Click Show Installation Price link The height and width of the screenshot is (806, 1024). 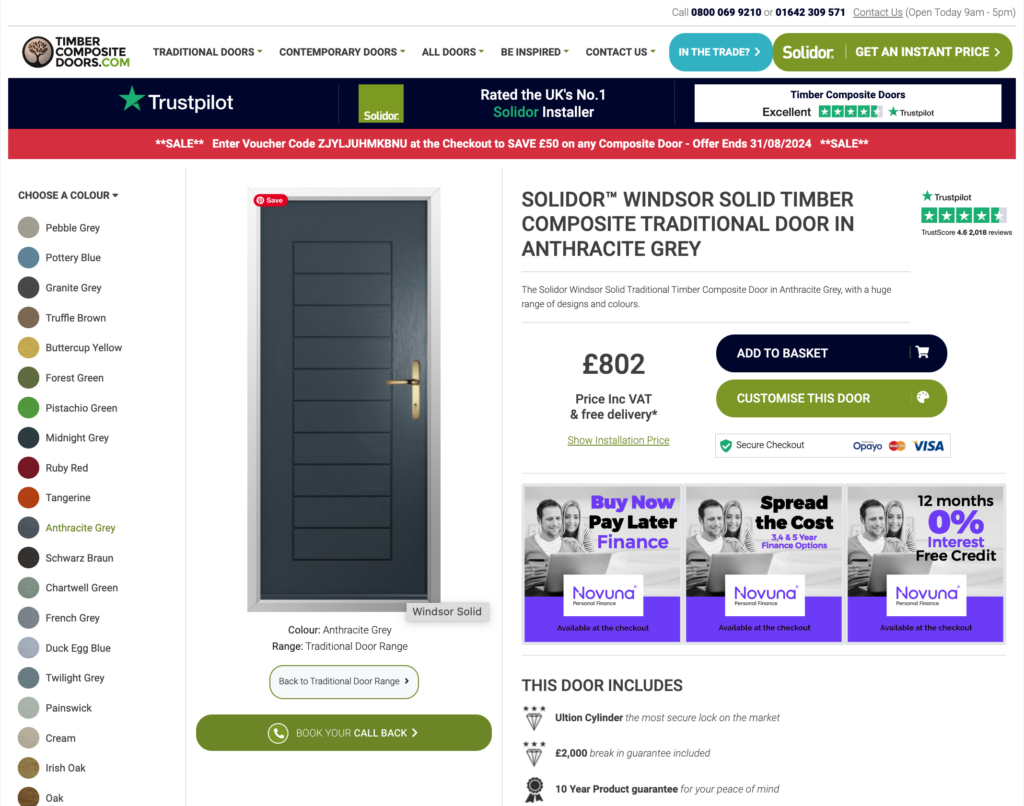618,440
